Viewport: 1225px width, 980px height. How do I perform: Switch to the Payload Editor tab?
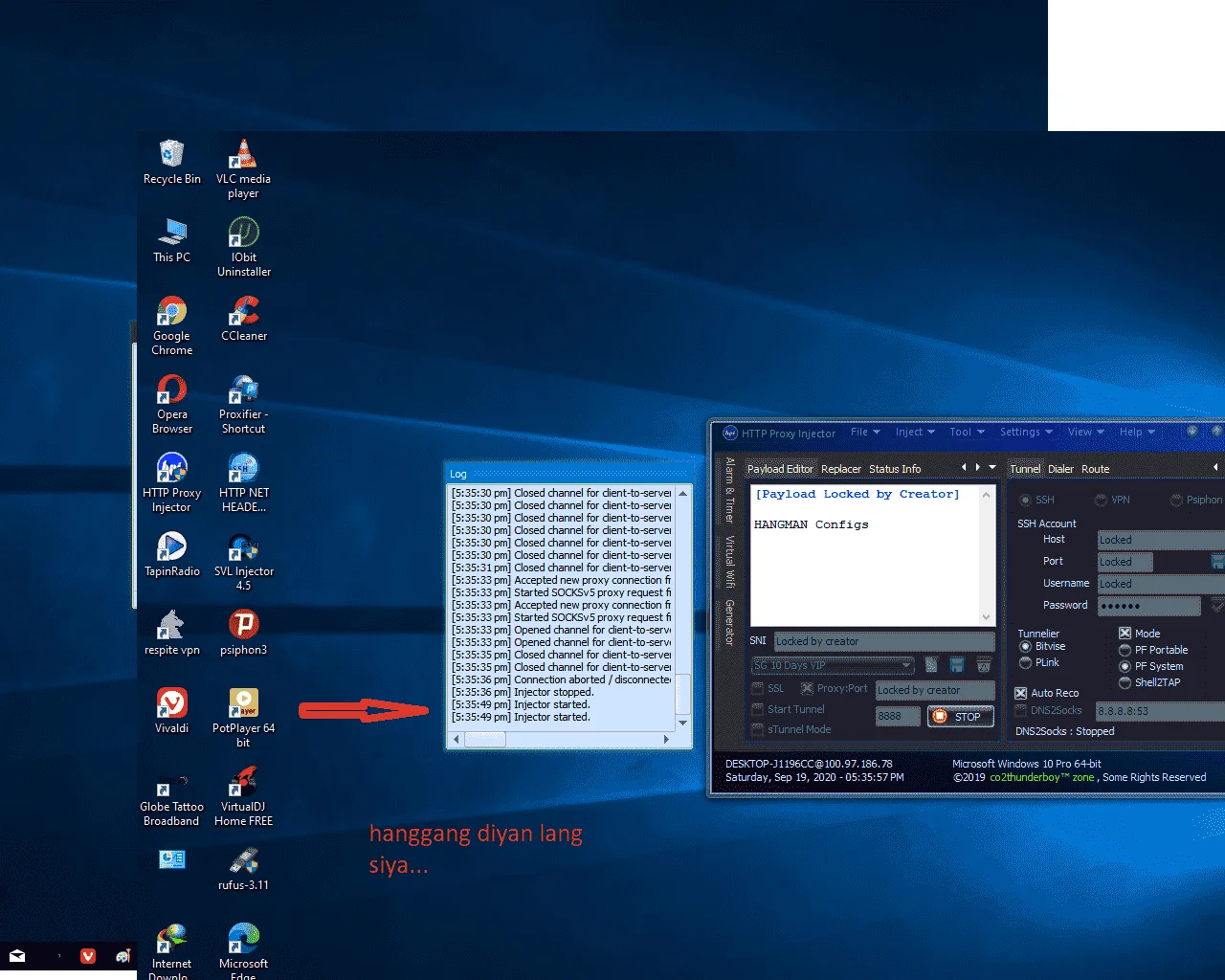tap(780, 469)
